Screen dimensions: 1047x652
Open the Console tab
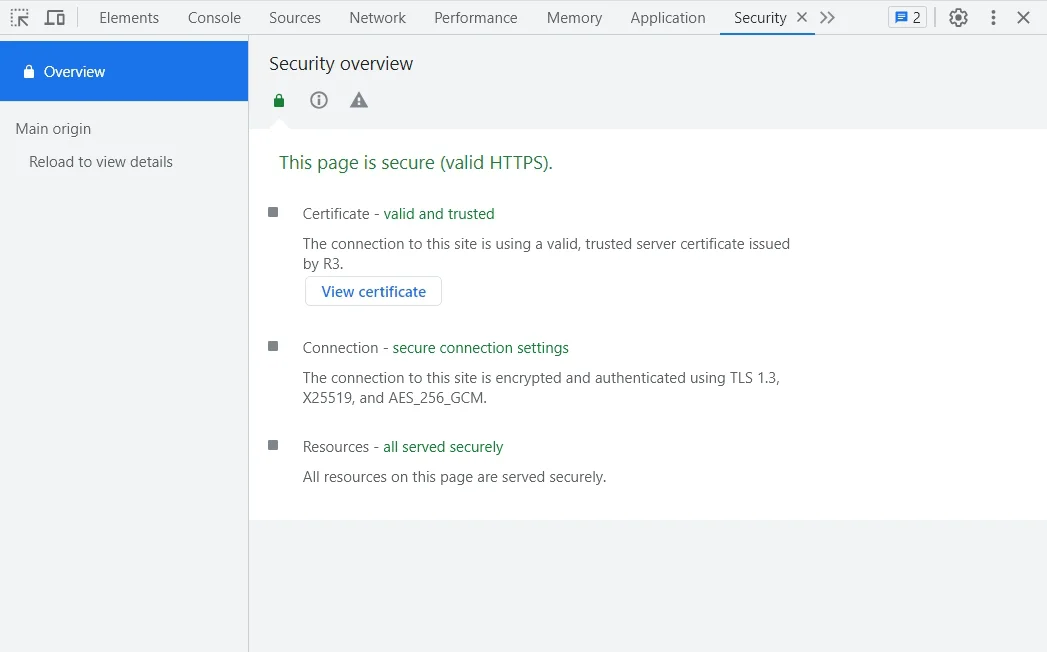(214, 18)
